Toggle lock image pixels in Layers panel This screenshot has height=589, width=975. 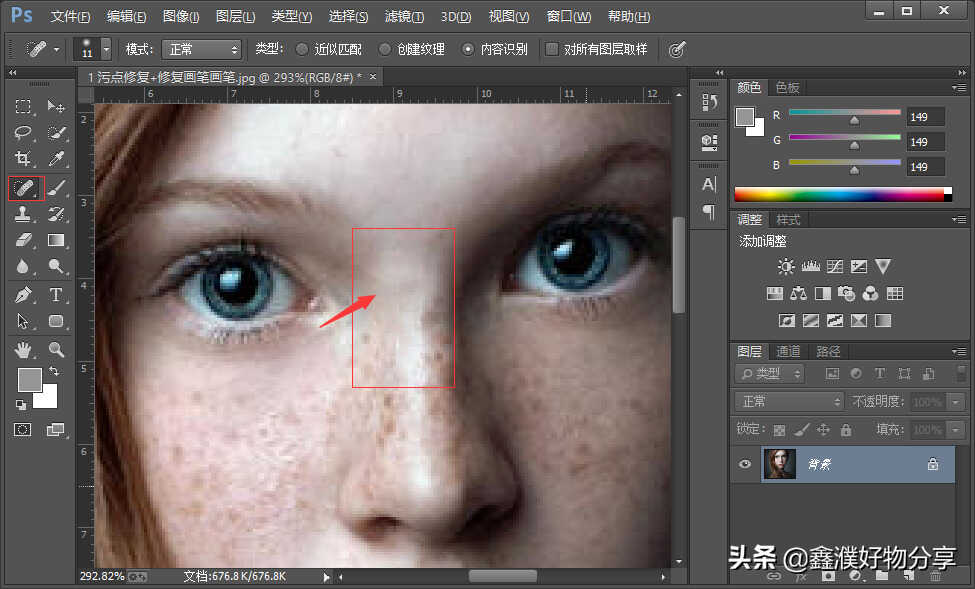802,430
